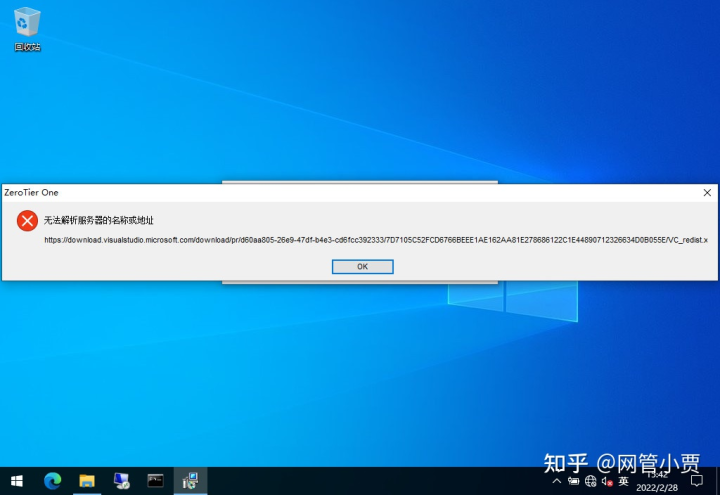Image resolution: width=720 pixels, height=495 pixels.
Task: Click OK in the ZeroTier One error dialog
Action: pyautogui.click(x=362, y=267)
